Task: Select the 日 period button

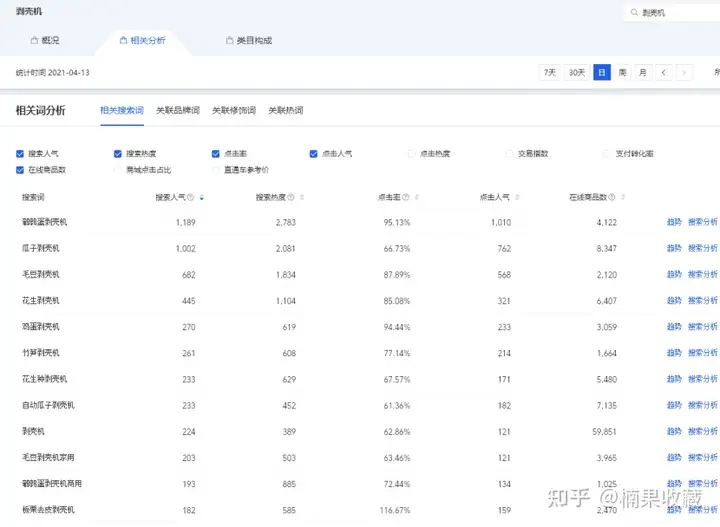Action: pos(602,73)
